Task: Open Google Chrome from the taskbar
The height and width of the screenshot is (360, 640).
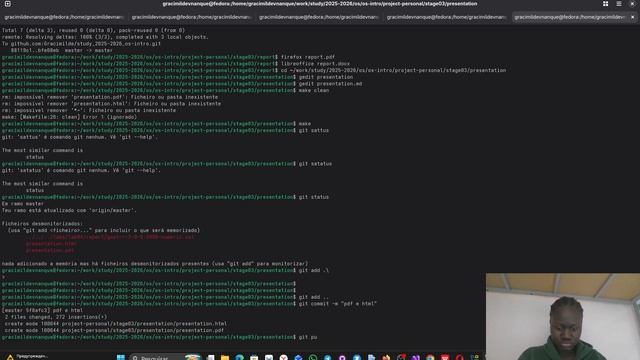Action: pos(430,358)
